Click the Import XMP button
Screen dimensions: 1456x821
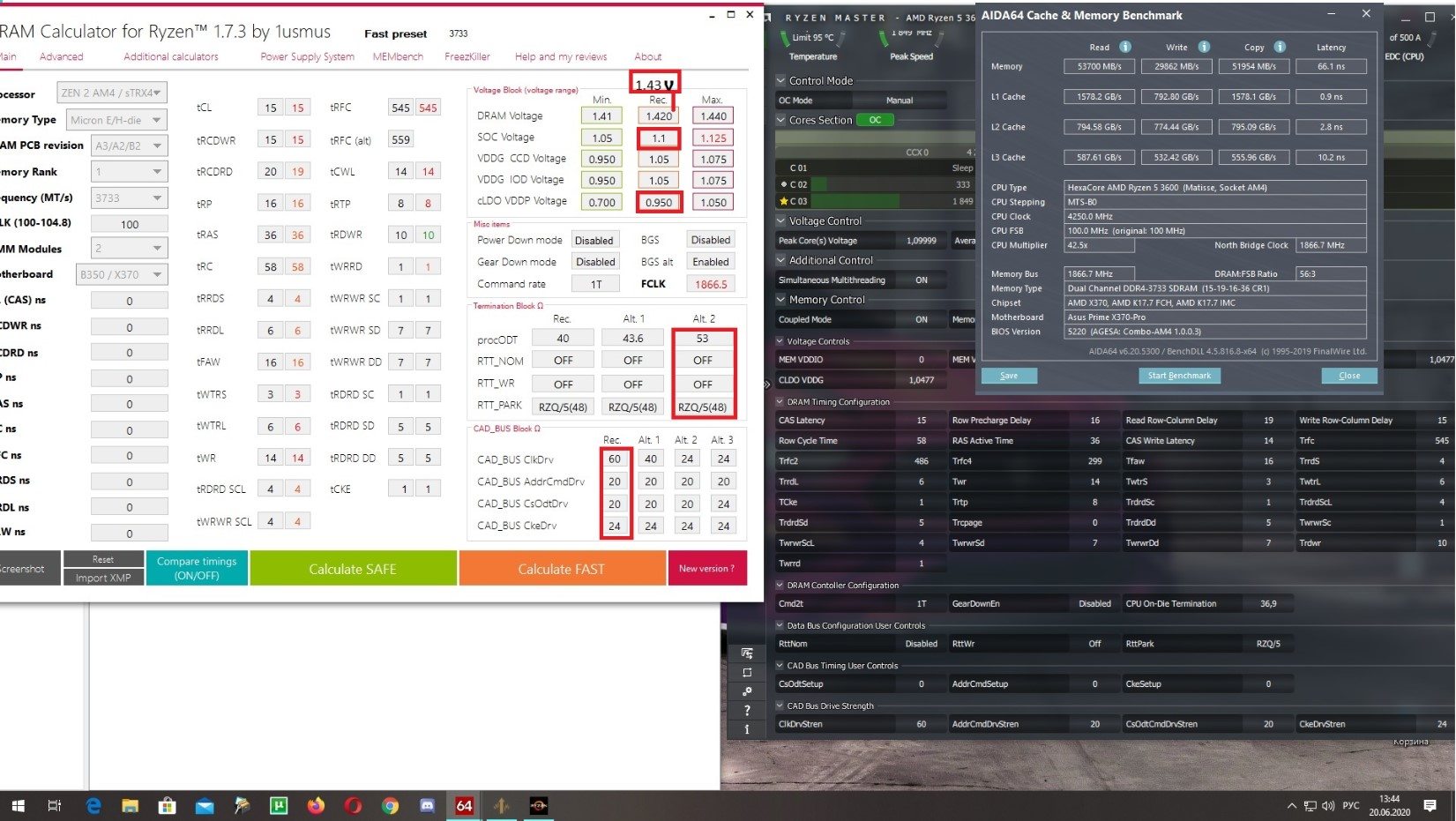[x=103, y=578]
